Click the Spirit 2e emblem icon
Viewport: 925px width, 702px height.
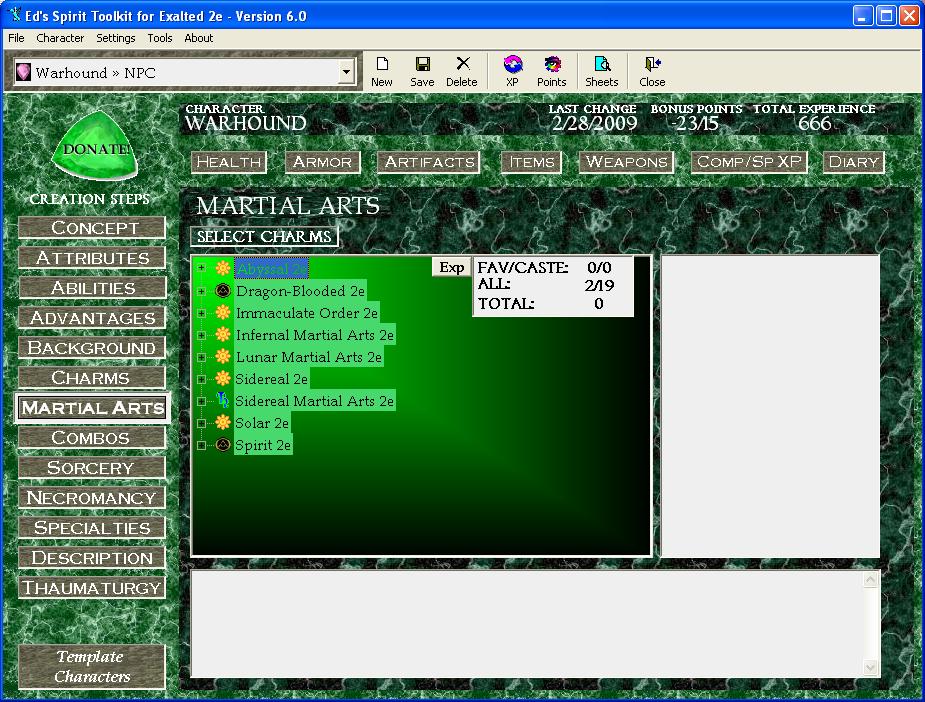coord(223,445)
